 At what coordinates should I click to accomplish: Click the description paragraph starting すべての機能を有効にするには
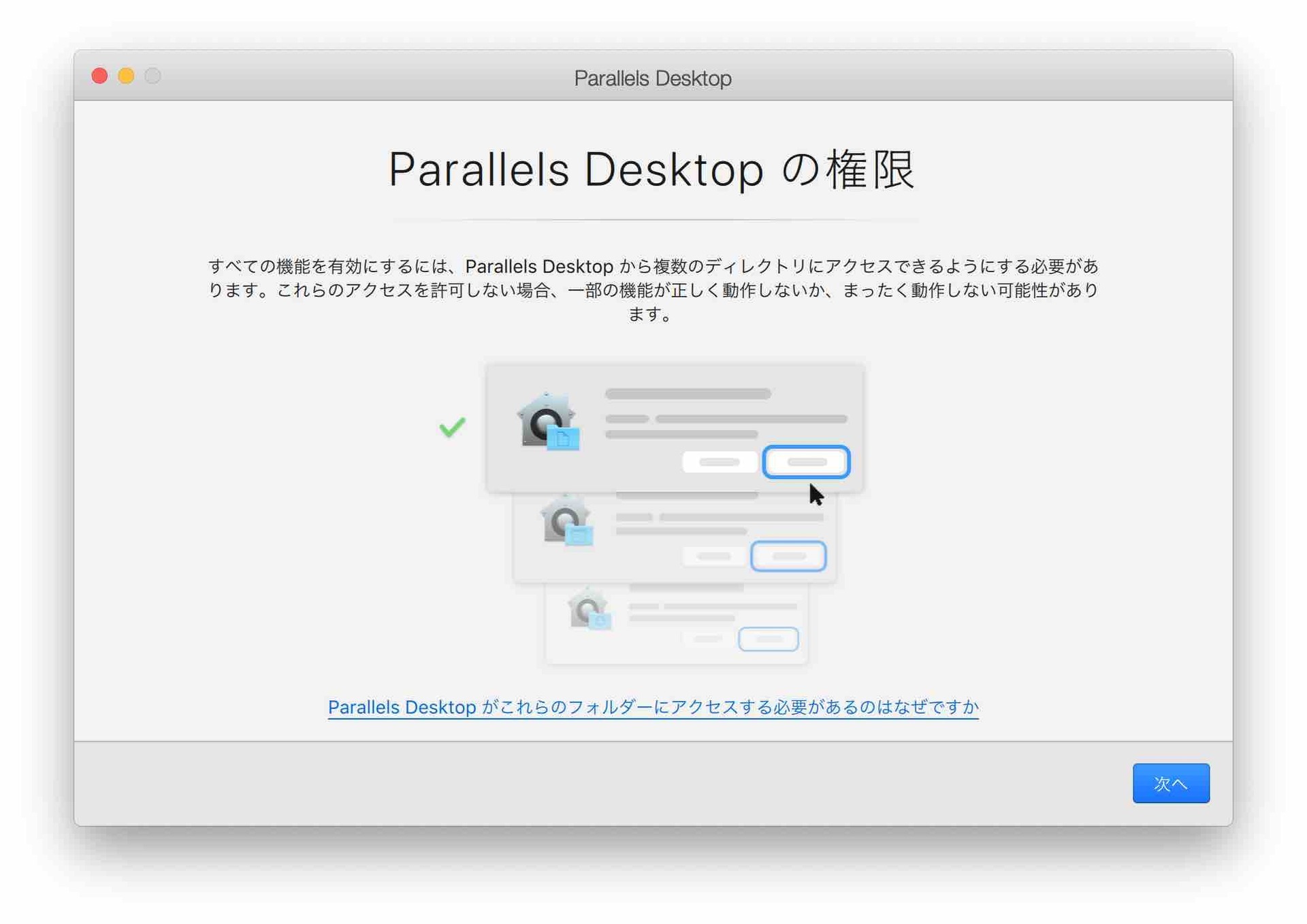point(653,290)
